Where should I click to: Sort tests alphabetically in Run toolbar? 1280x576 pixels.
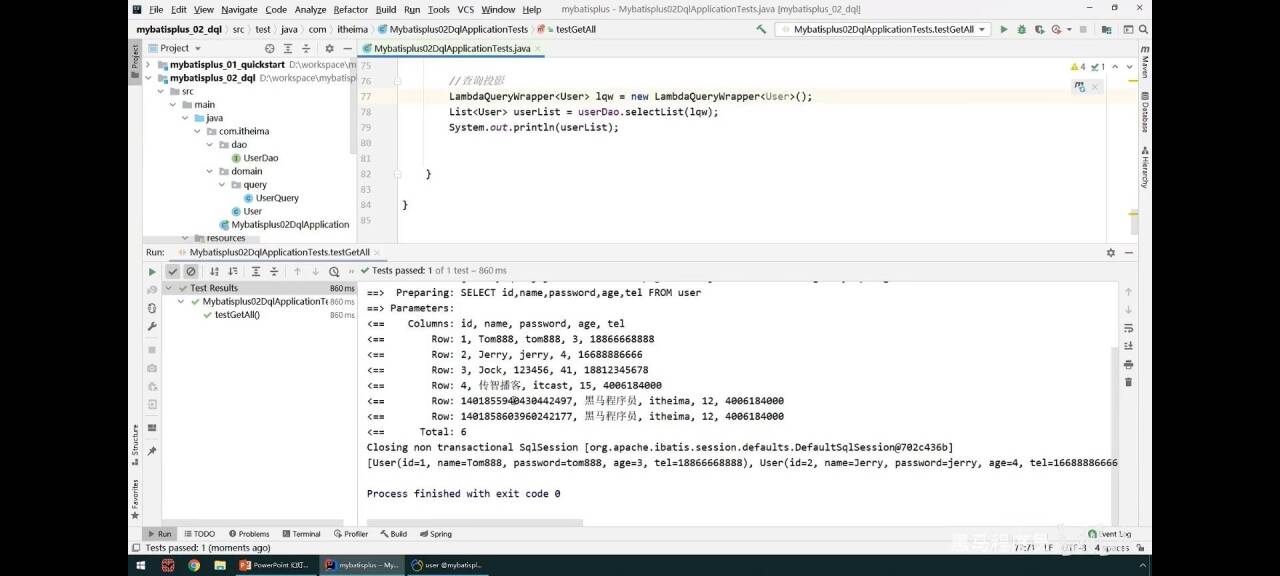point(213,271)
